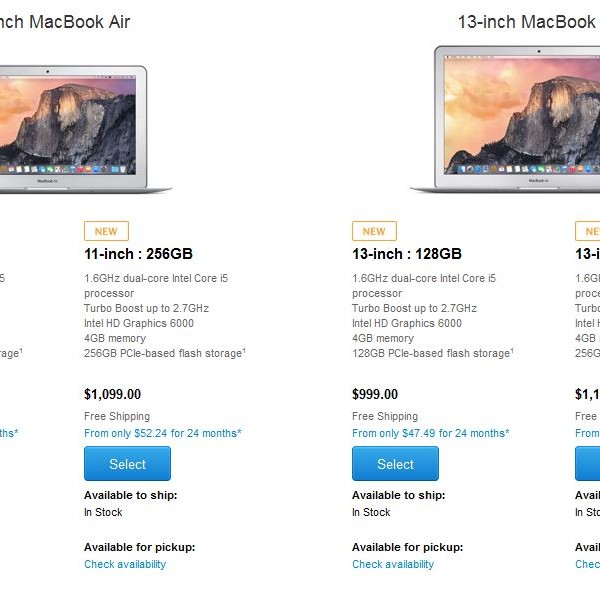This screenshot has height=598, width=600.
Task: Click the $1,099.00 price
Action: click(113, 394)
